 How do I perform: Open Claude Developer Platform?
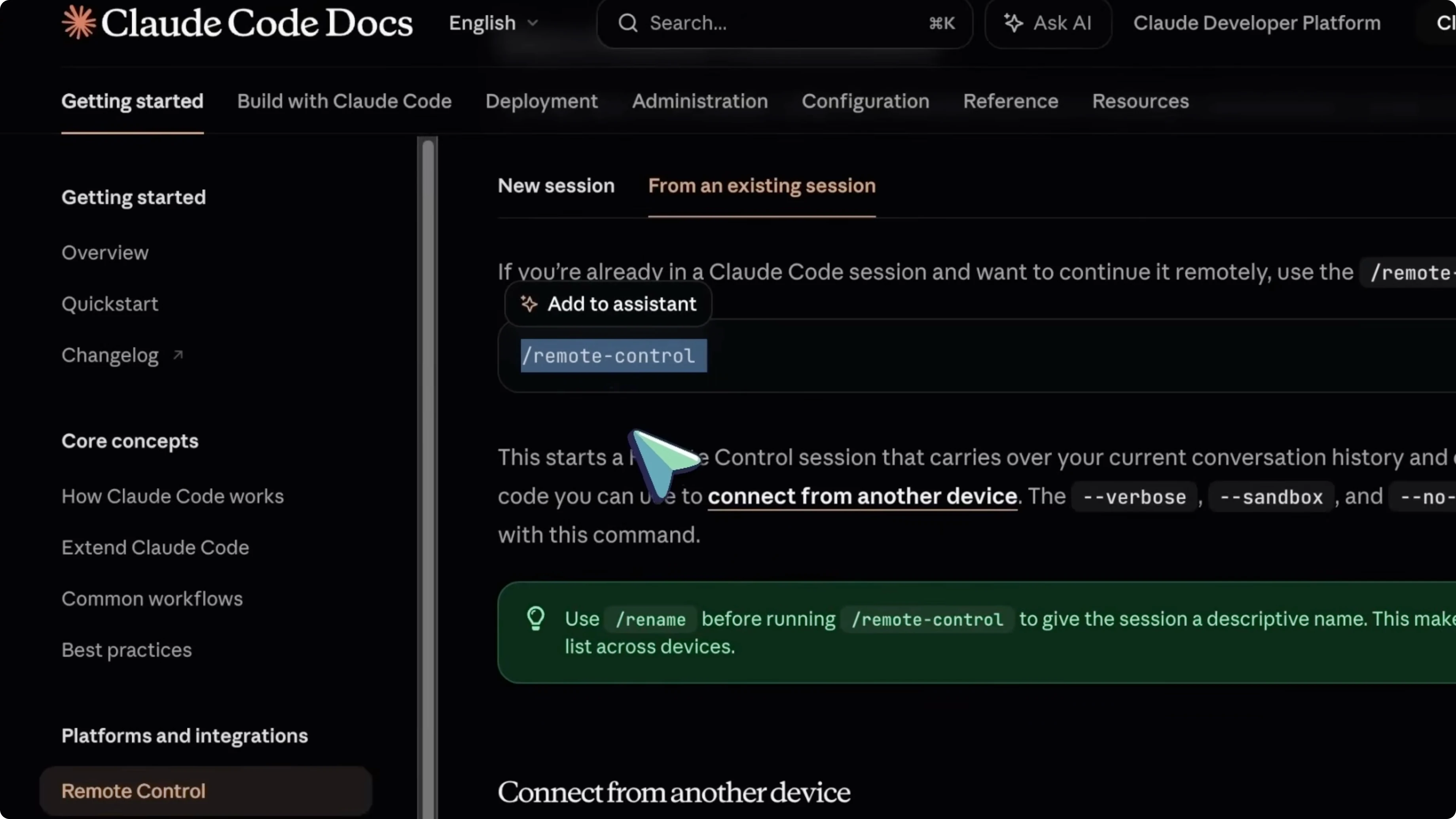(1256, 23)
